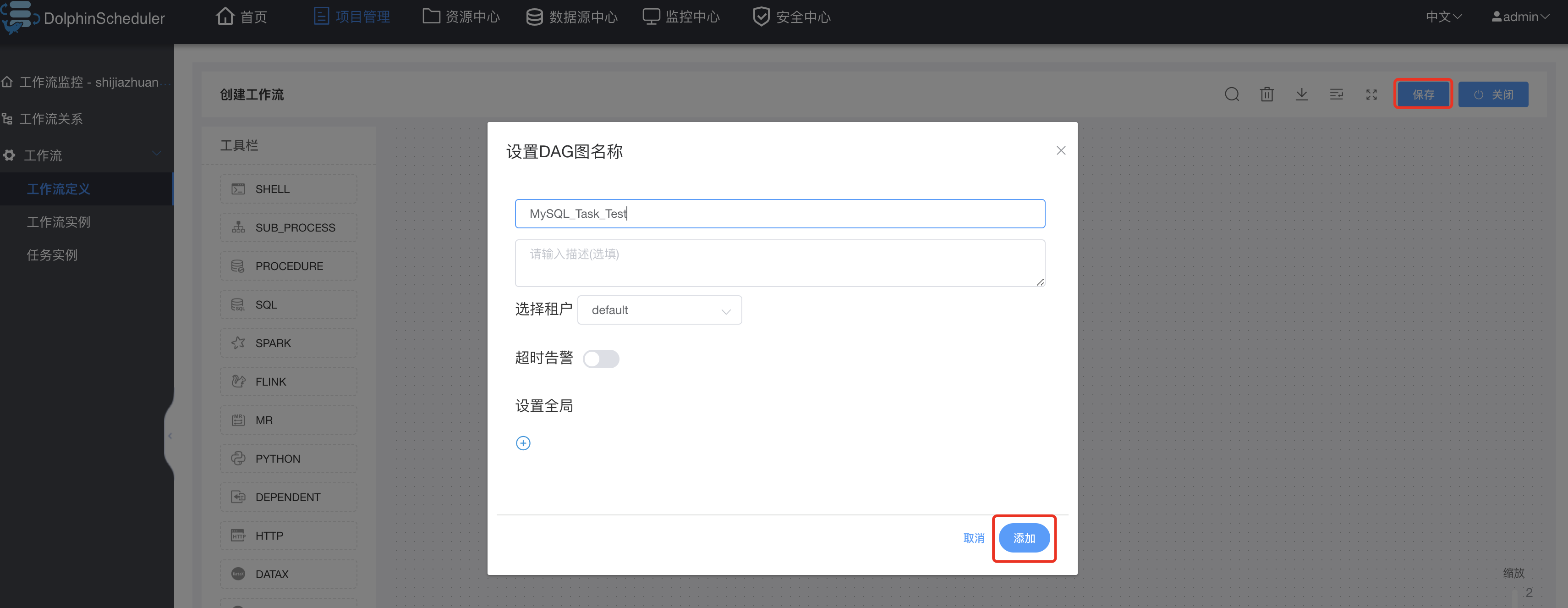
Task: Click the fullscreen expand icon
Action: point(1371,94)
